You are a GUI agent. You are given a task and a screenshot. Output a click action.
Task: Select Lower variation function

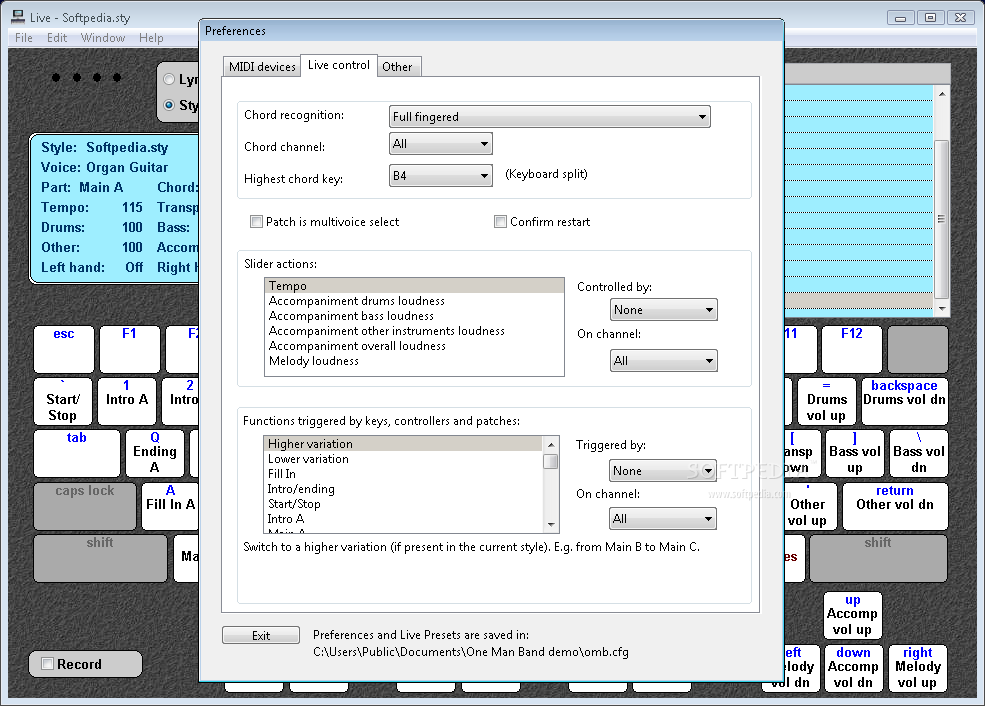pyautogui.click(x=403, y=459)
